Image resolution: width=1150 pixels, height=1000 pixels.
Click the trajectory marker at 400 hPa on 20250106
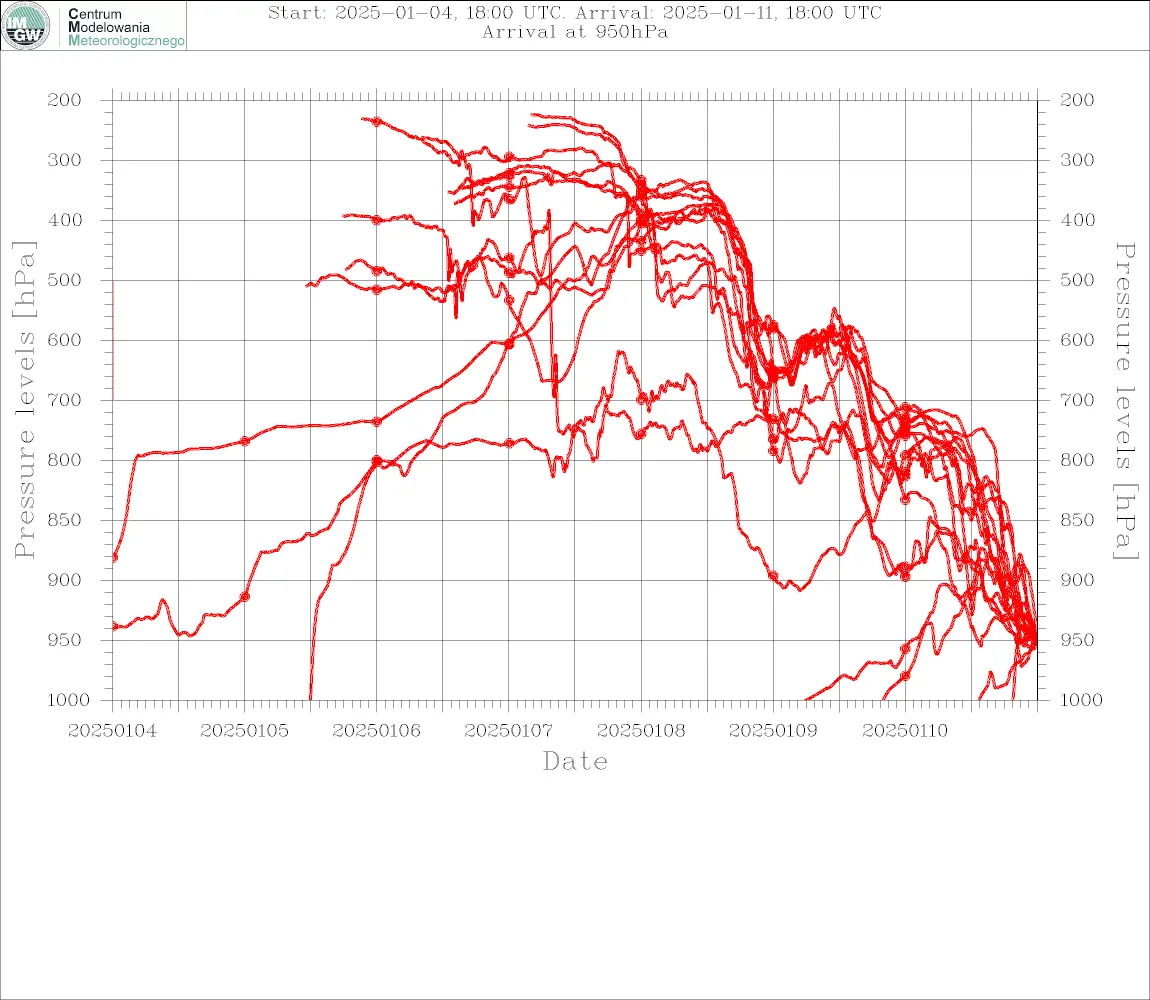[x=377, y=219]
